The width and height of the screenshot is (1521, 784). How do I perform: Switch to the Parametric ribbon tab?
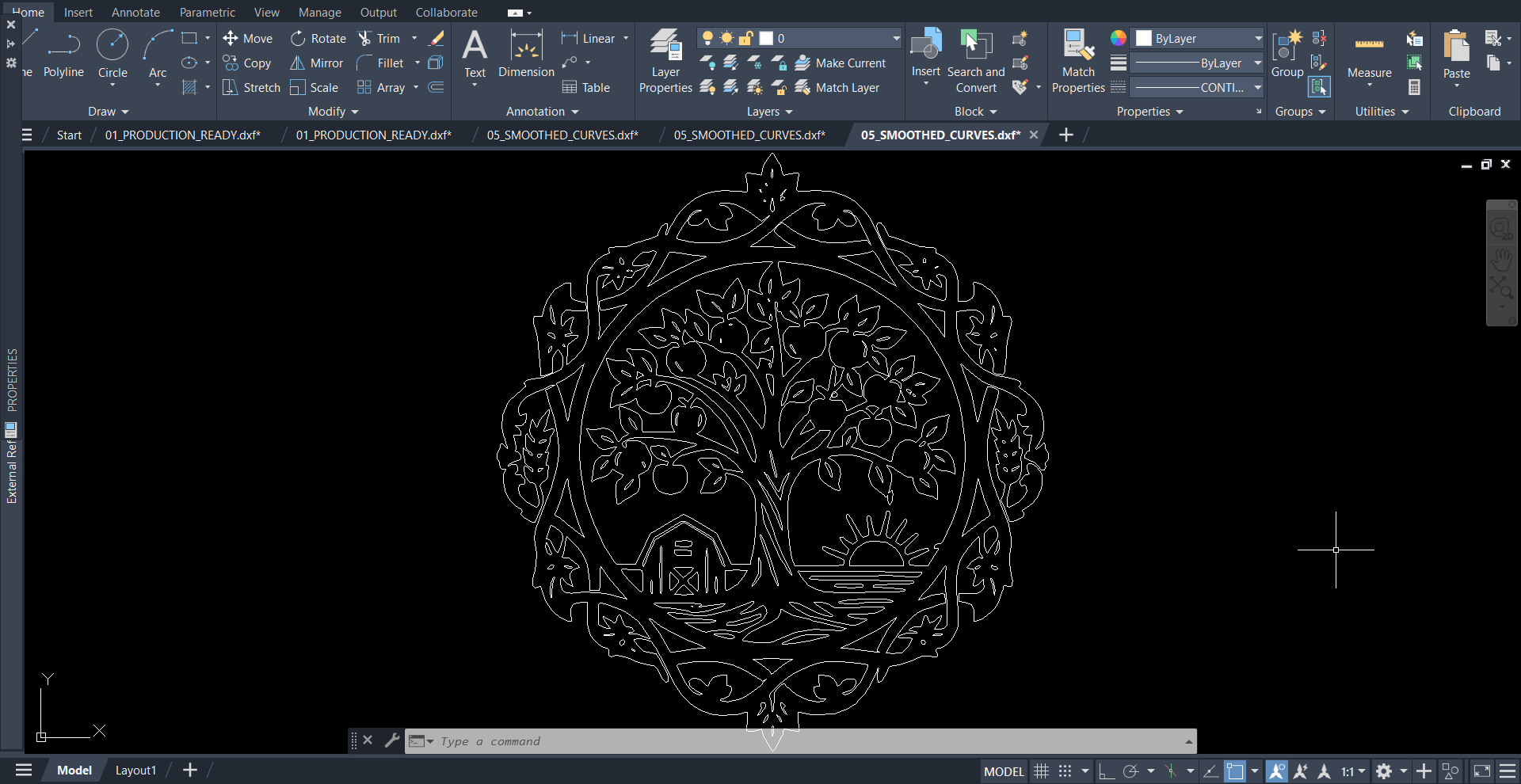pyautogui.click(x=207, y=12)
